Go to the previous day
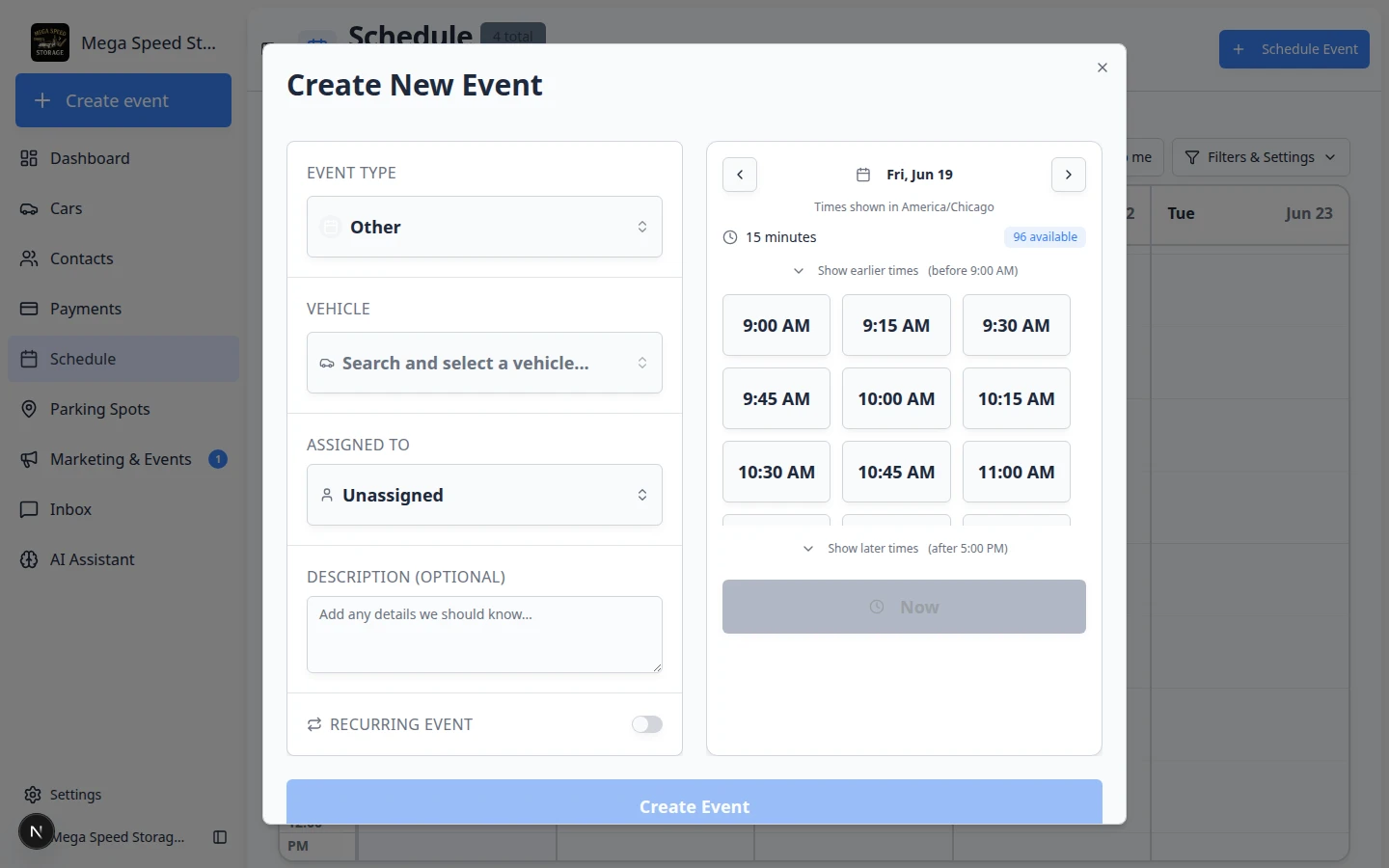The image size is (1389, 868). [x=740, y=175]
